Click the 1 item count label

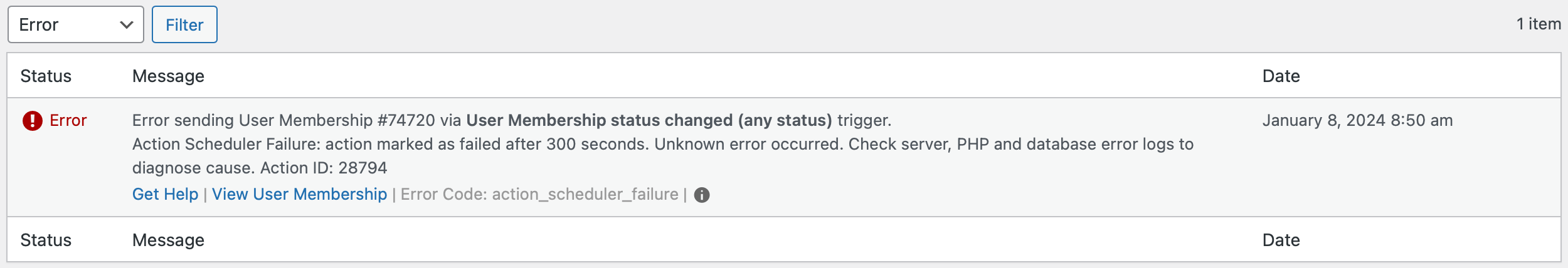tap(1538, 24)
